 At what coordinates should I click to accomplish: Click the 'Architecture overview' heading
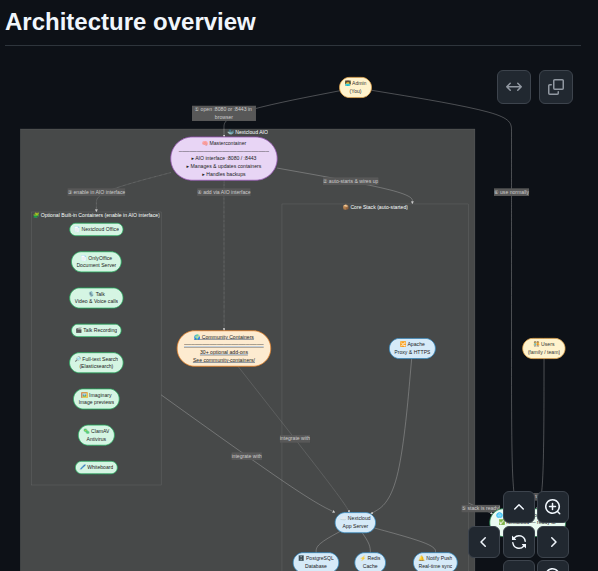coord(131,22)
